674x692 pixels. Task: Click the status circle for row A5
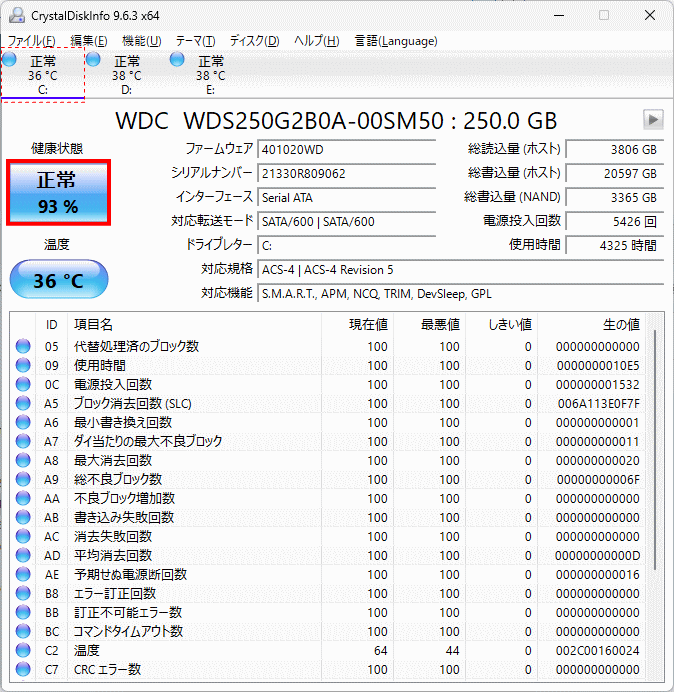tap(23, 403)
